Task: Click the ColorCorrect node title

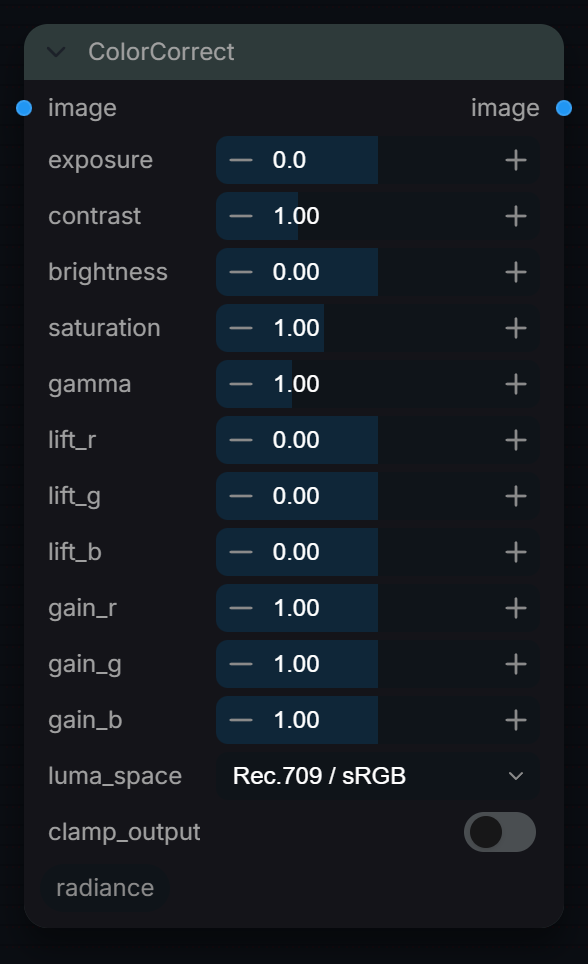Action: [161, 52]
